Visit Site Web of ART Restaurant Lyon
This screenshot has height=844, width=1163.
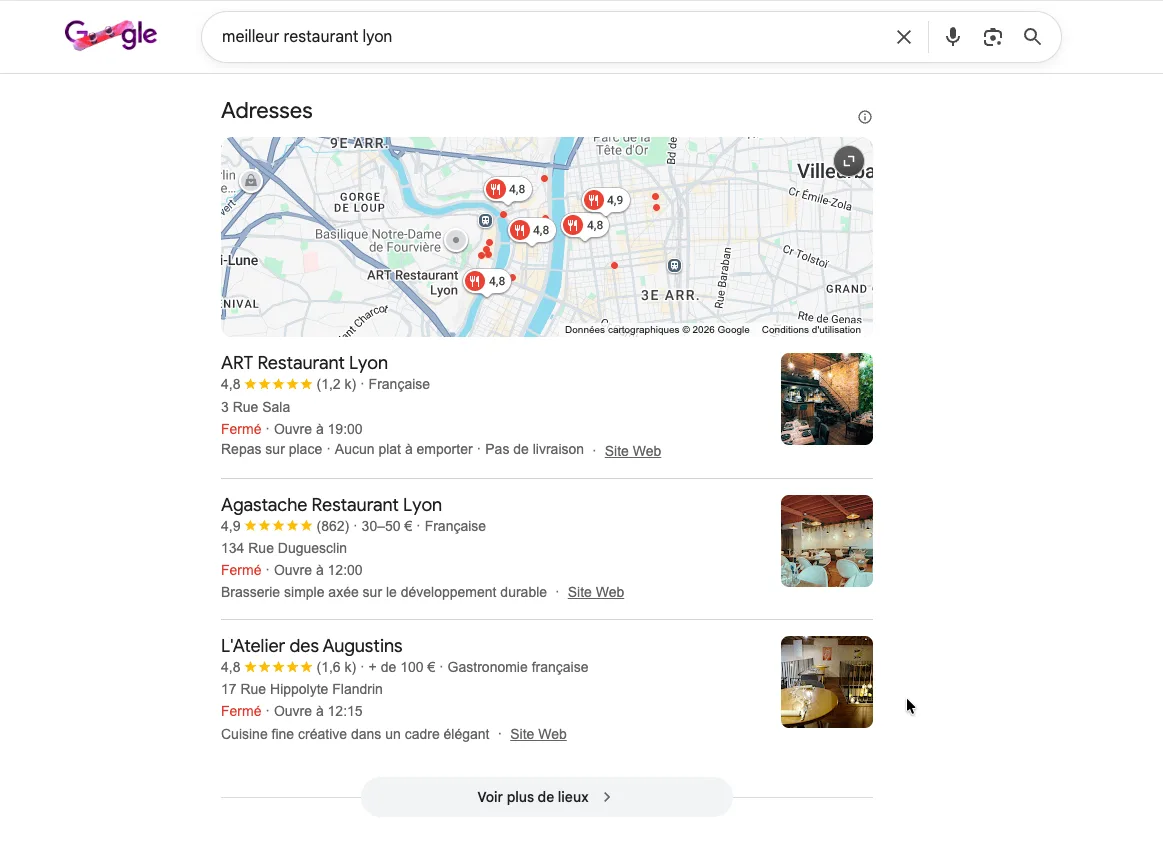click(x=633, y=451)
